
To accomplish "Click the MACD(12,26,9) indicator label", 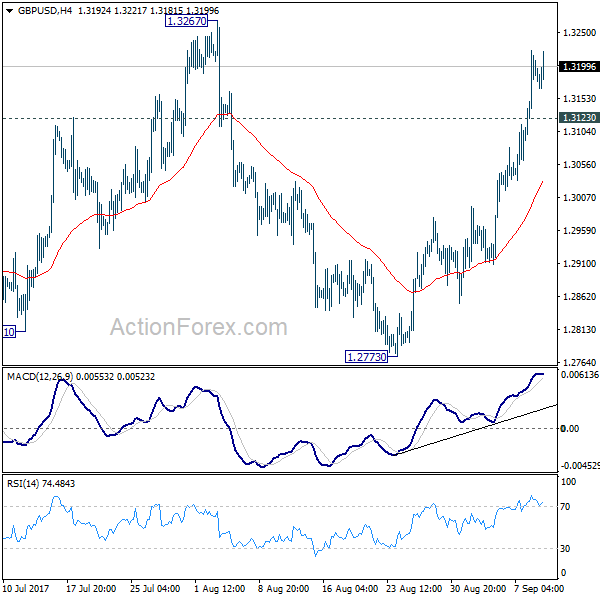I will pos(39,377).
